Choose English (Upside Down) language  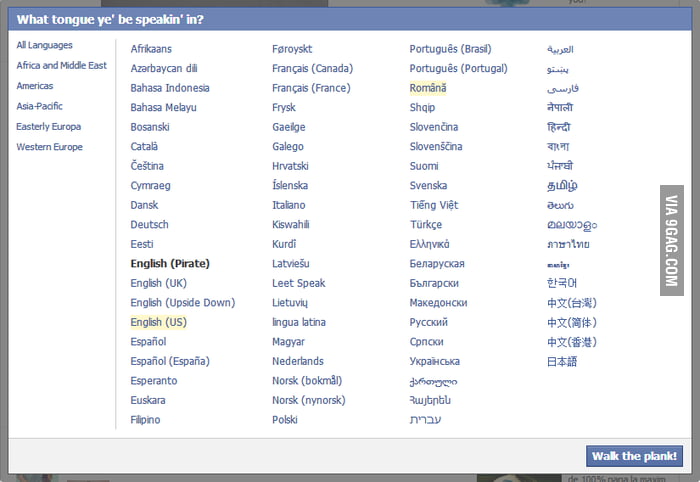[182, 303]
